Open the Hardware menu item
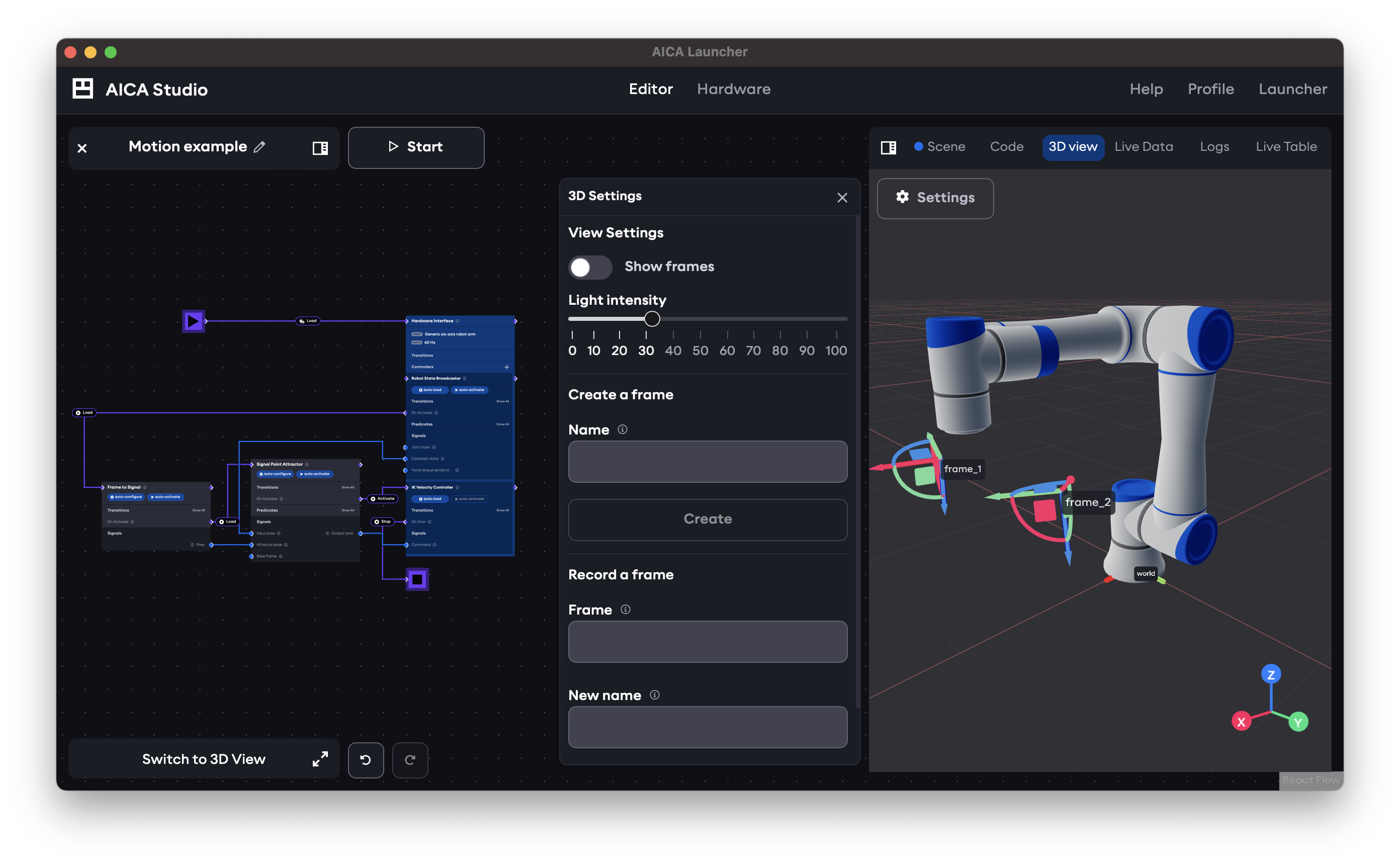The image size is (1400, 865). click(x=734, y=89)
